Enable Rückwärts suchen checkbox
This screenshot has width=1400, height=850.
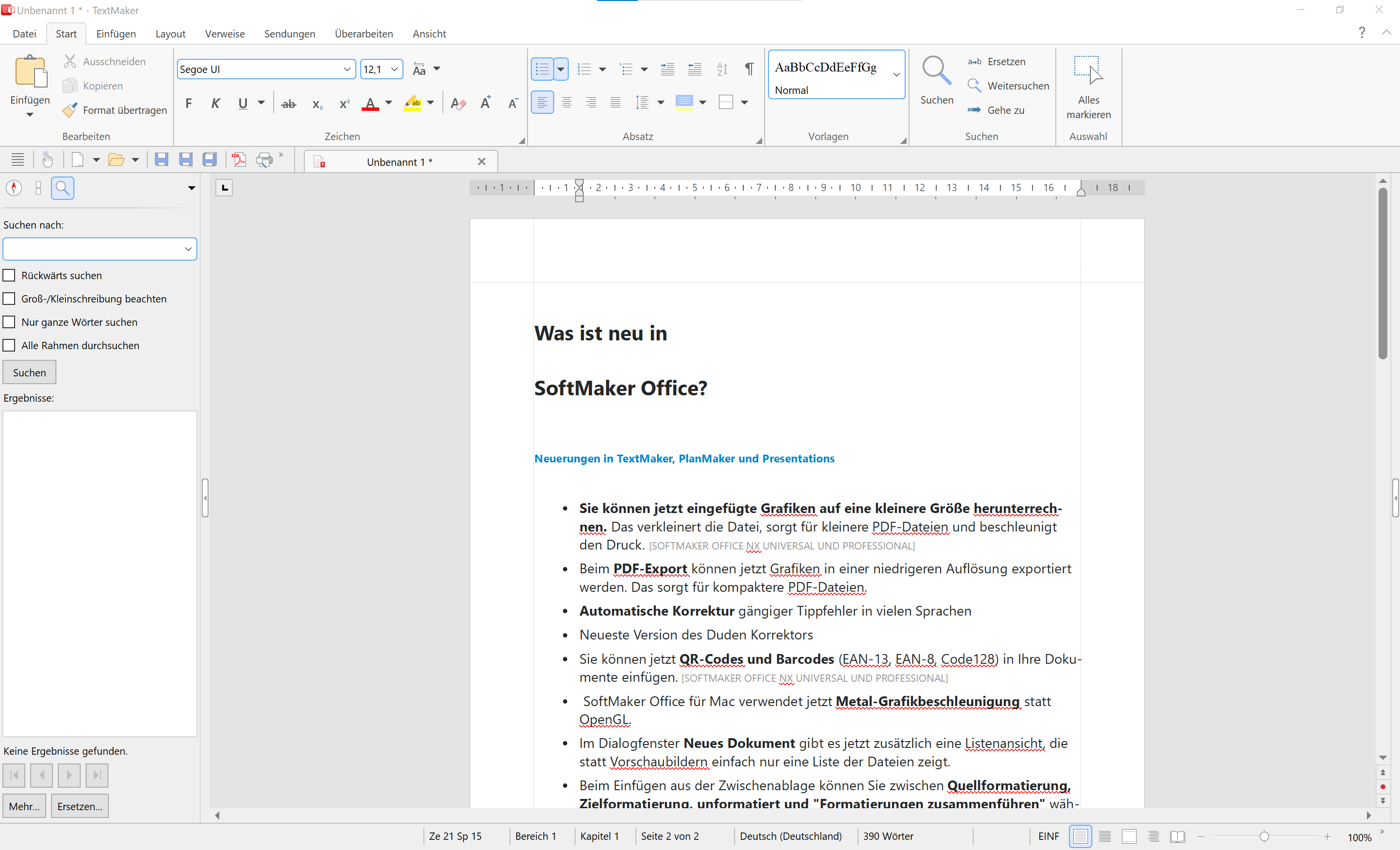9,276
